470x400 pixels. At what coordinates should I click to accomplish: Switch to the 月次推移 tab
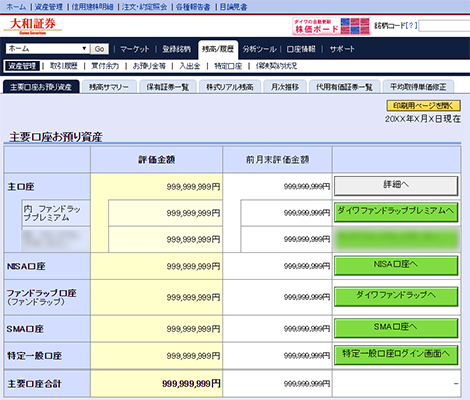coord(285,87)
